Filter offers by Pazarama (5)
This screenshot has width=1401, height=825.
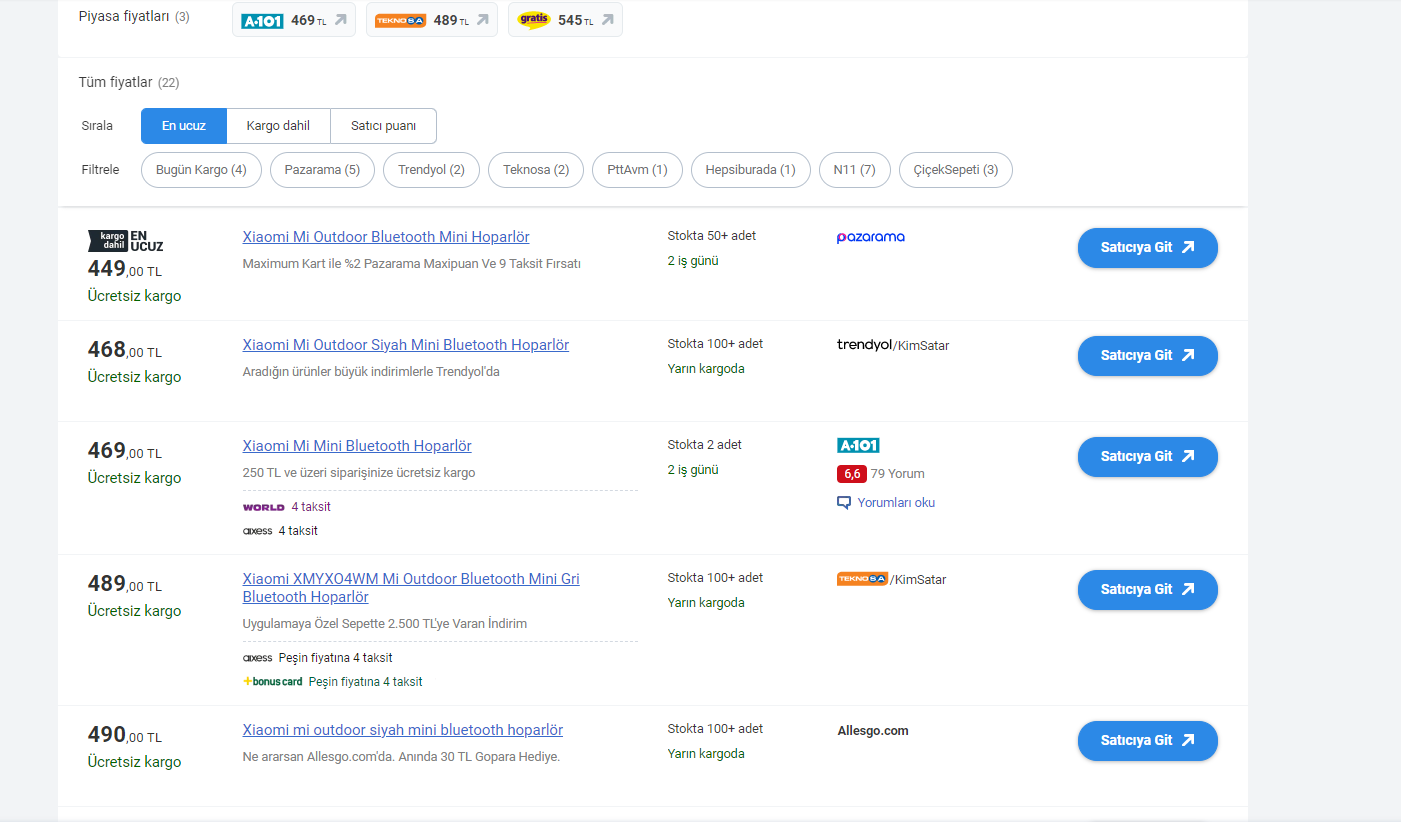click(x=322, y=170)
